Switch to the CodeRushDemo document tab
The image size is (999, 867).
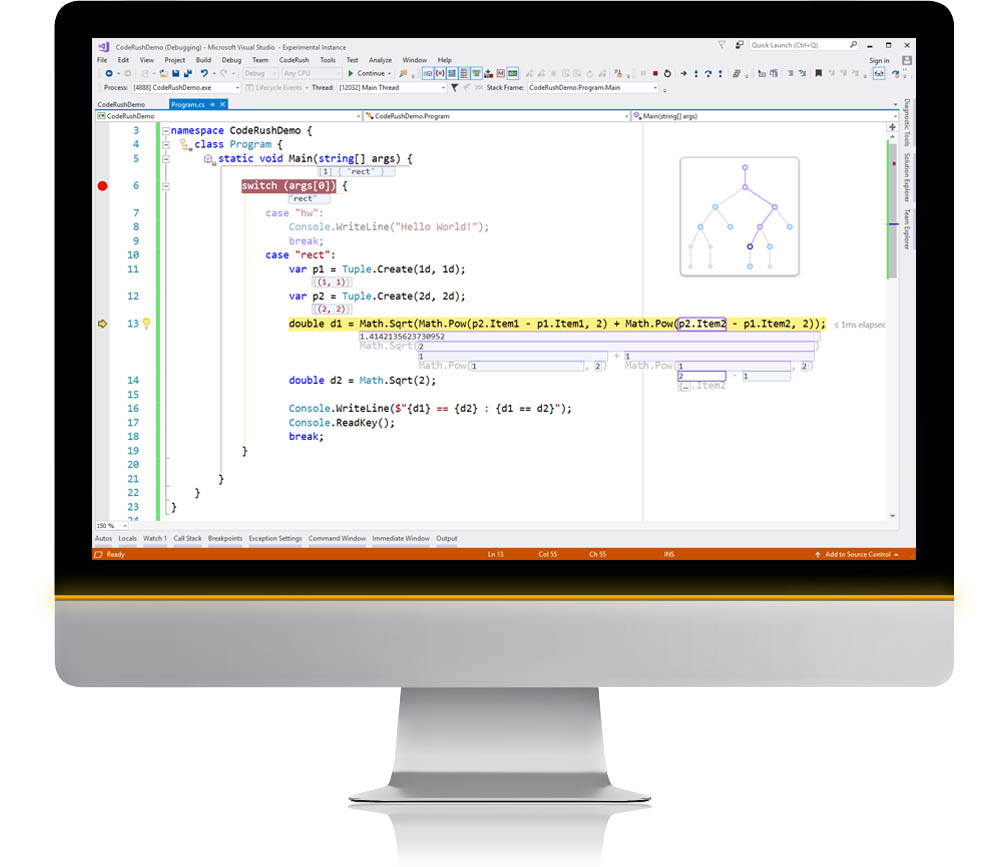[x=121, y=104]
